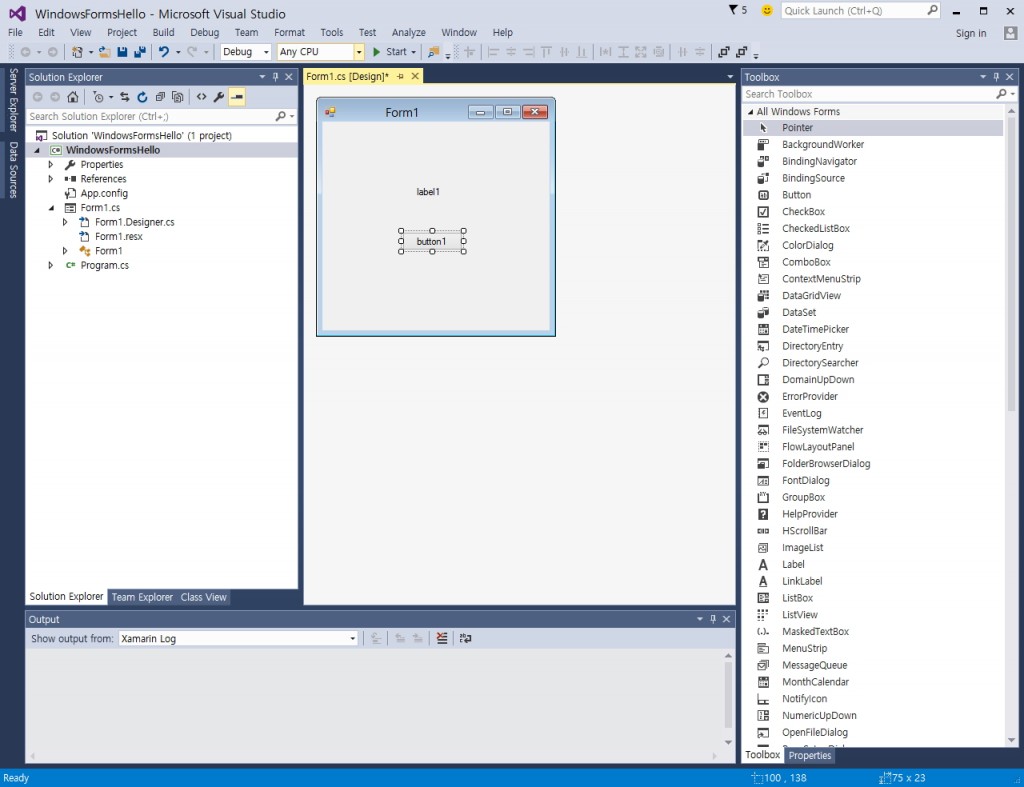Click Sync with Active Document icon
This screenshot has width=1024, height=787.
pos(124,97)
